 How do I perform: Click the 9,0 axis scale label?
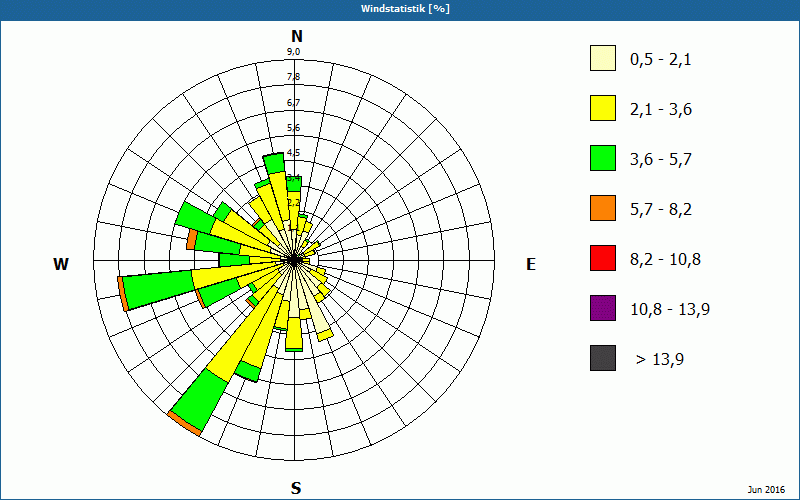click(x=293, y=52)
